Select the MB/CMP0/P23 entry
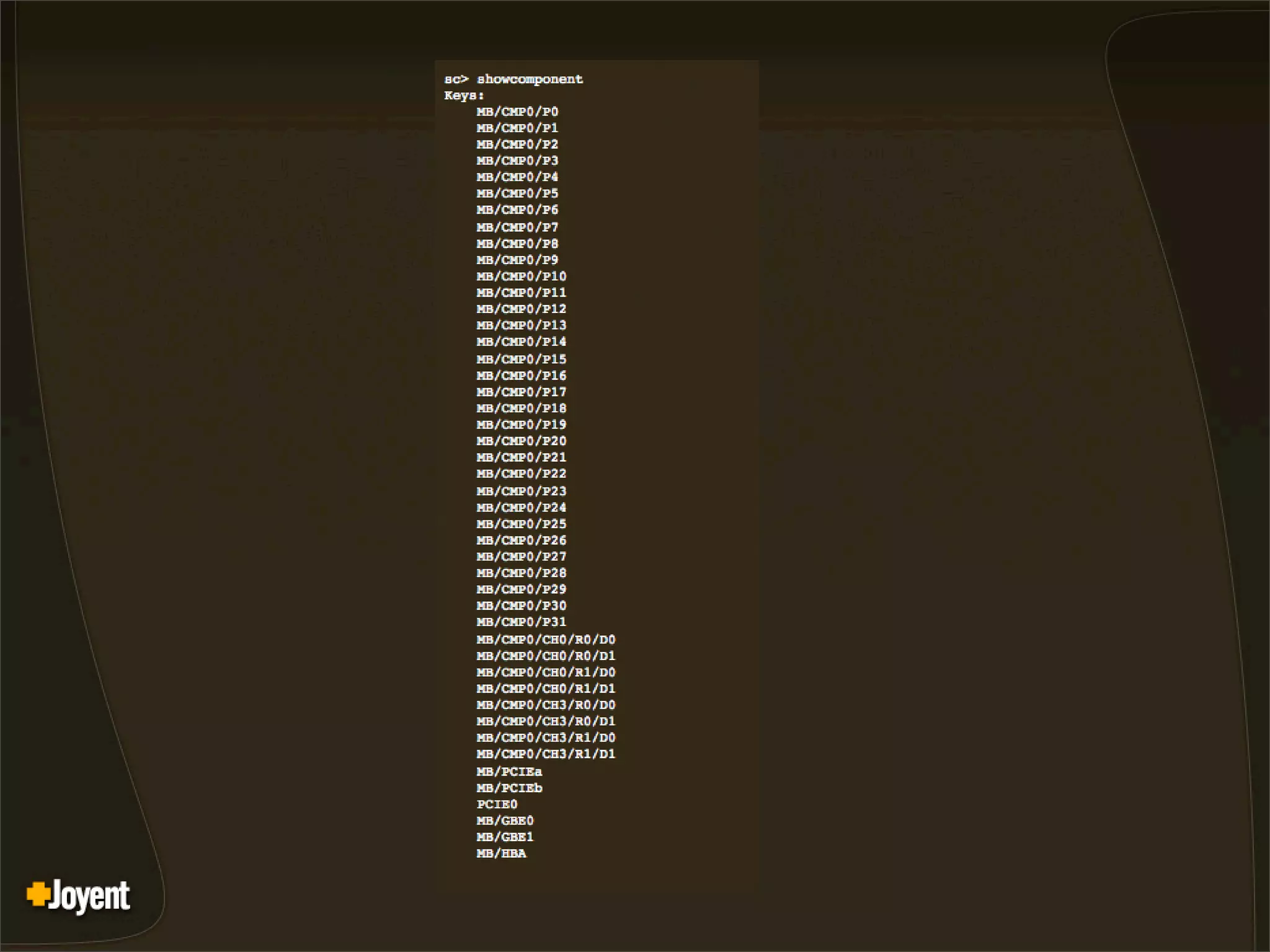This screenshot has height=952, width=1270. click(x=522, y=491)
